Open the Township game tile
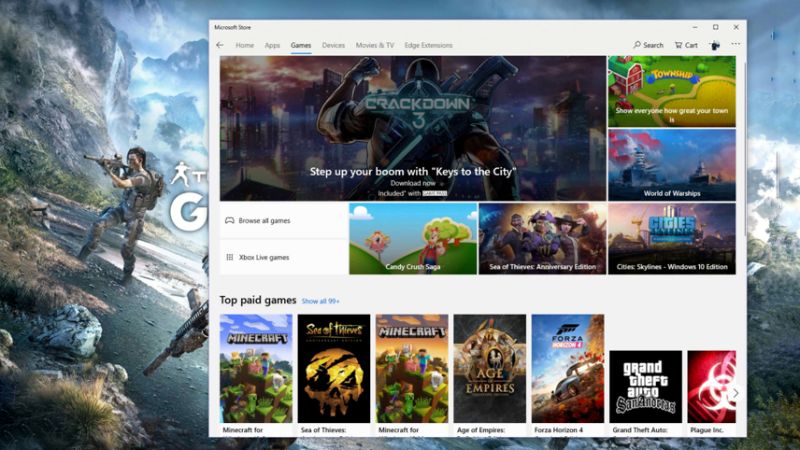Screen dimensions: 800x450 671,90
